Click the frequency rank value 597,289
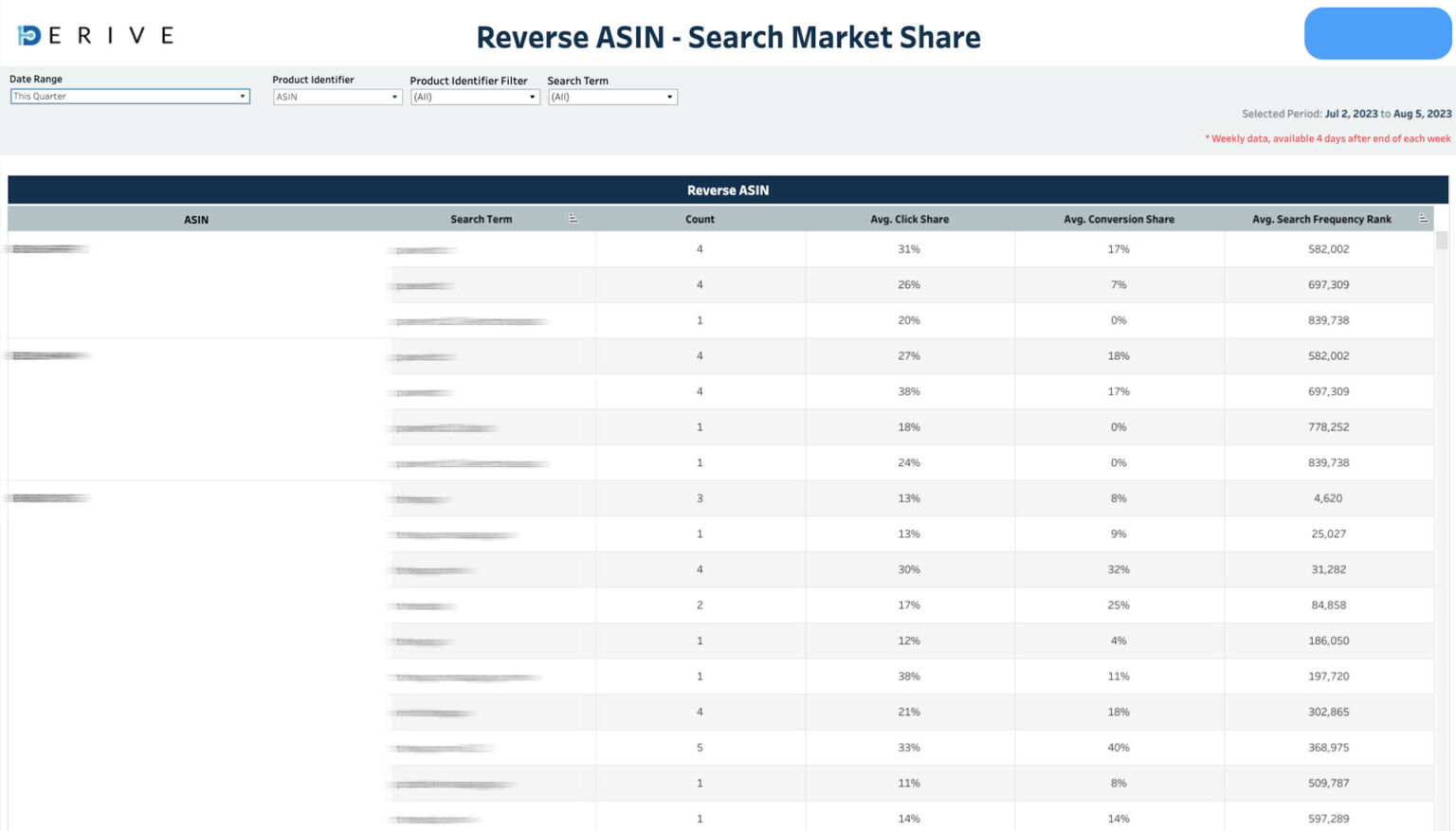1456x831 pixels. pyautogui.click(x=1328, y=819)
